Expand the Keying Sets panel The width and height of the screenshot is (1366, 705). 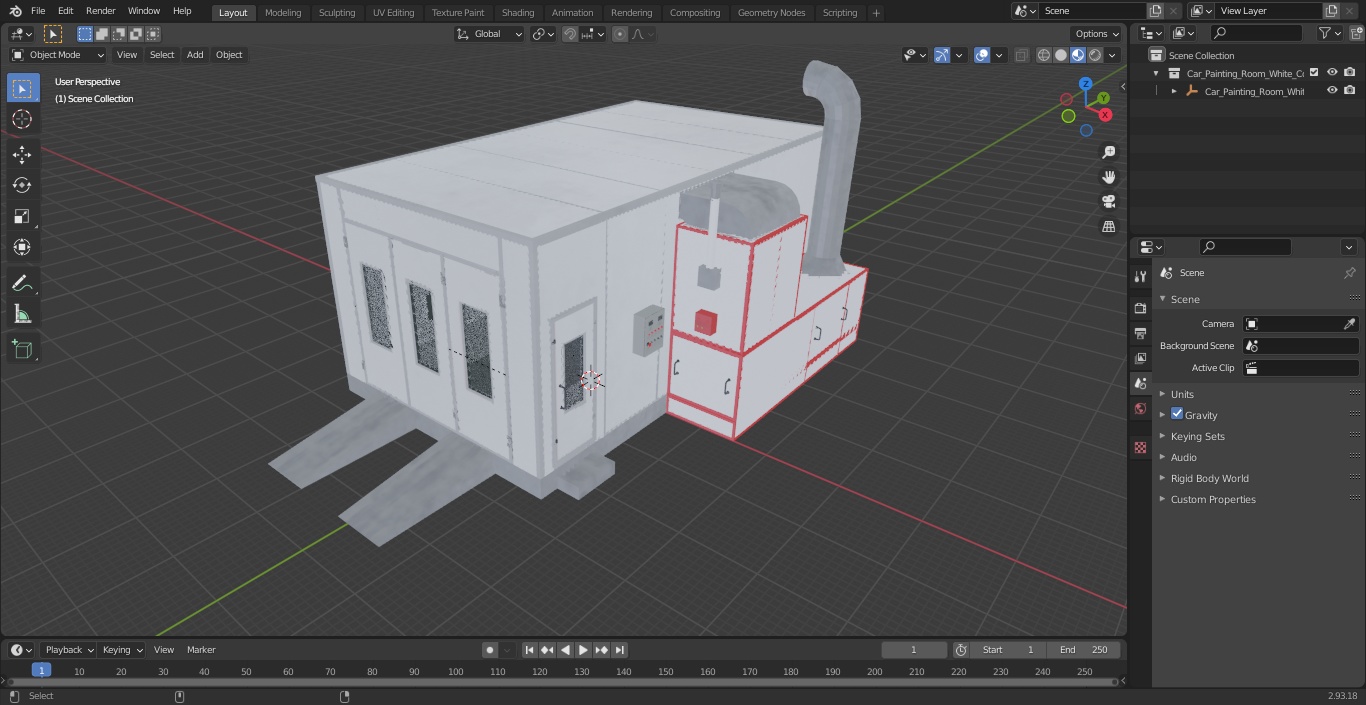pos(1197,436)
